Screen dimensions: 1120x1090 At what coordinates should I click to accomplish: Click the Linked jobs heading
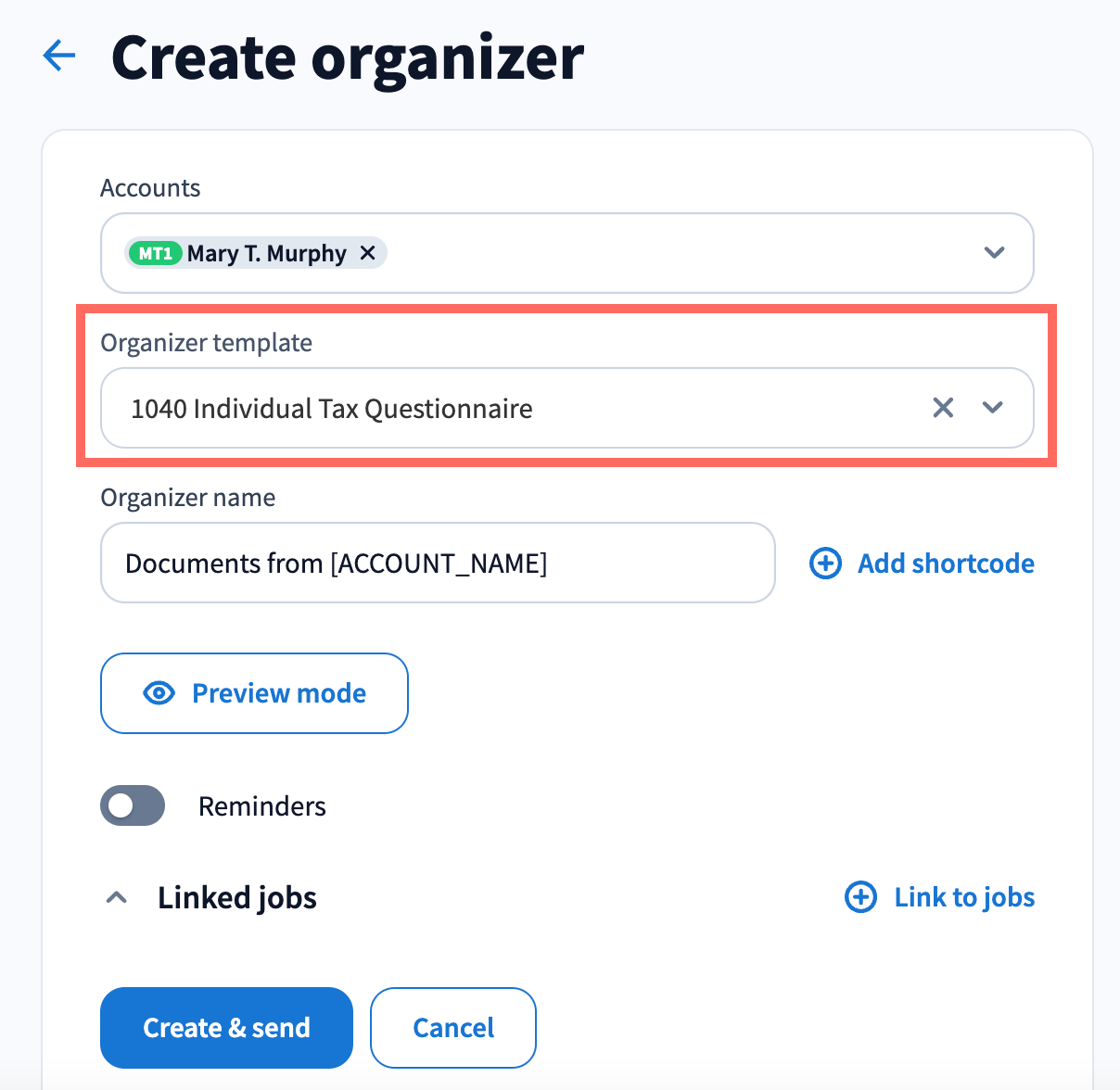(x=237, y=897)
